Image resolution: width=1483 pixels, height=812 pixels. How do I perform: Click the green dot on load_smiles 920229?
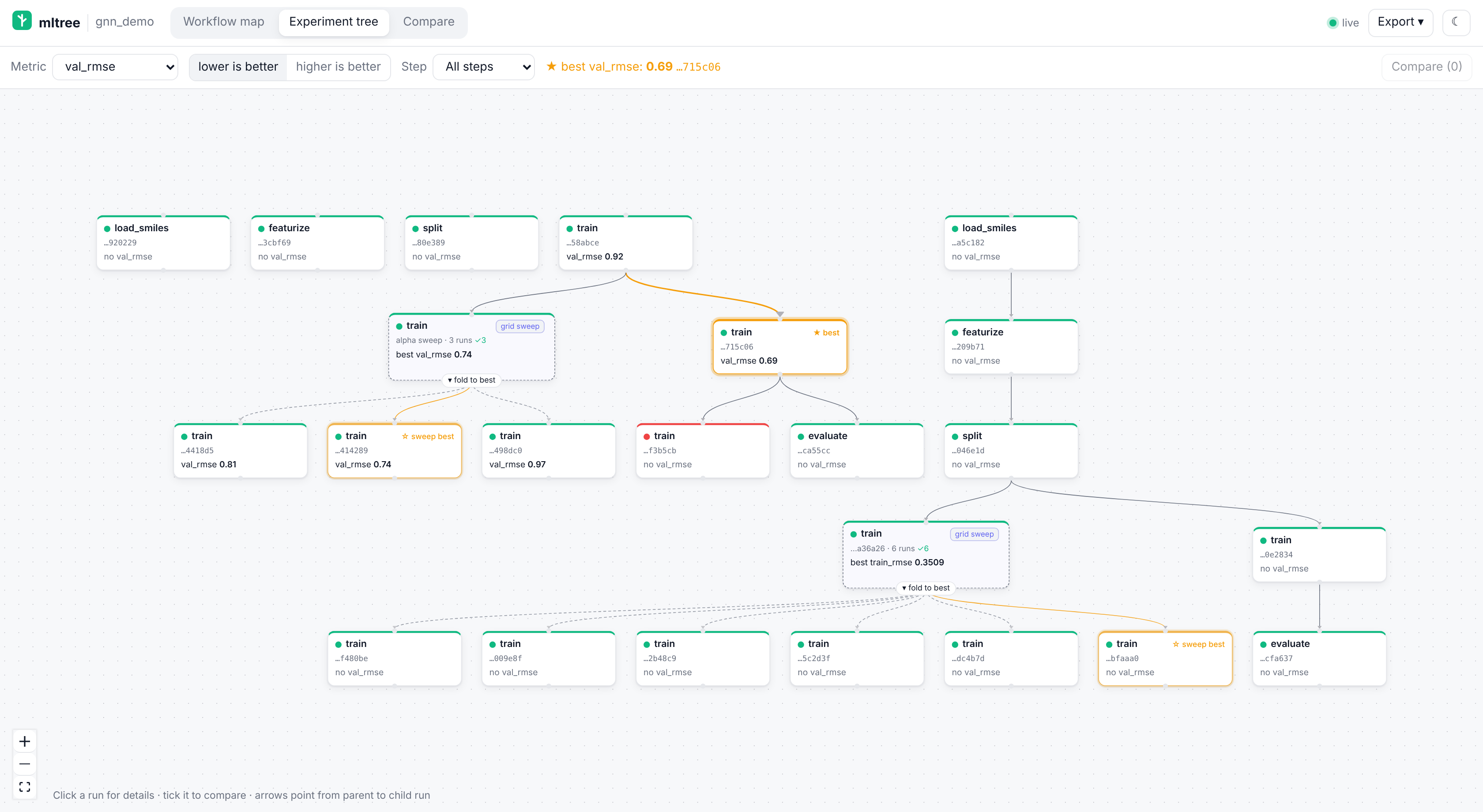pyautogui.click(x=107, y=229)
